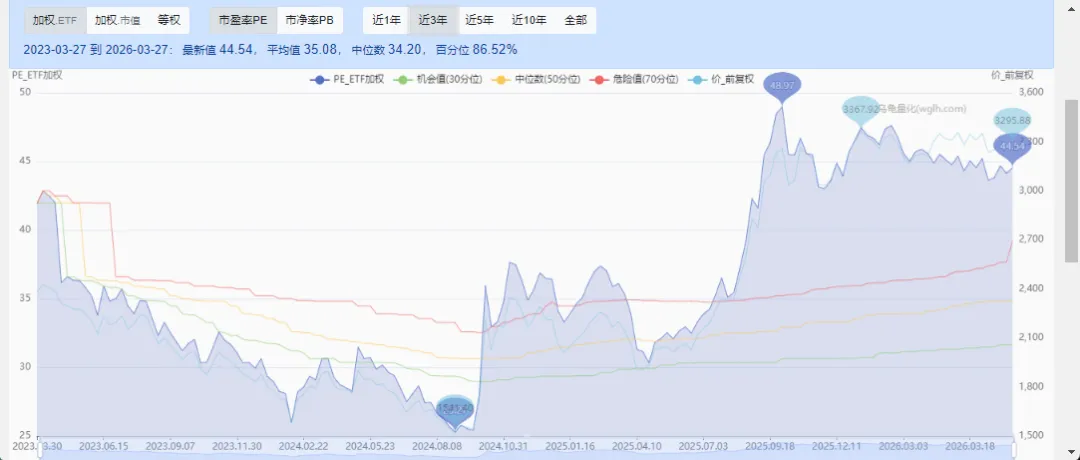1080x460 pixels.
Task: Show the full history with 全部
Action: pos(576,21)
